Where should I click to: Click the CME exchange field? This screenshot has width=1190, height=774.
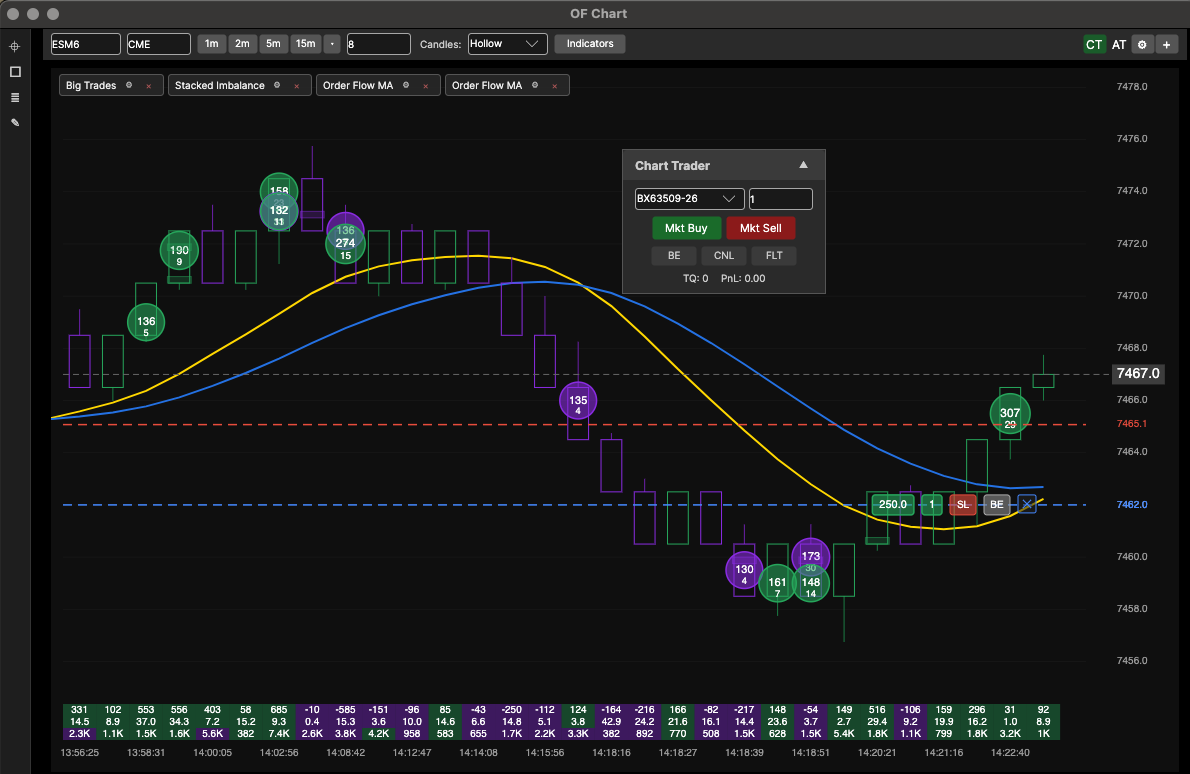click(x=159, y=44)
